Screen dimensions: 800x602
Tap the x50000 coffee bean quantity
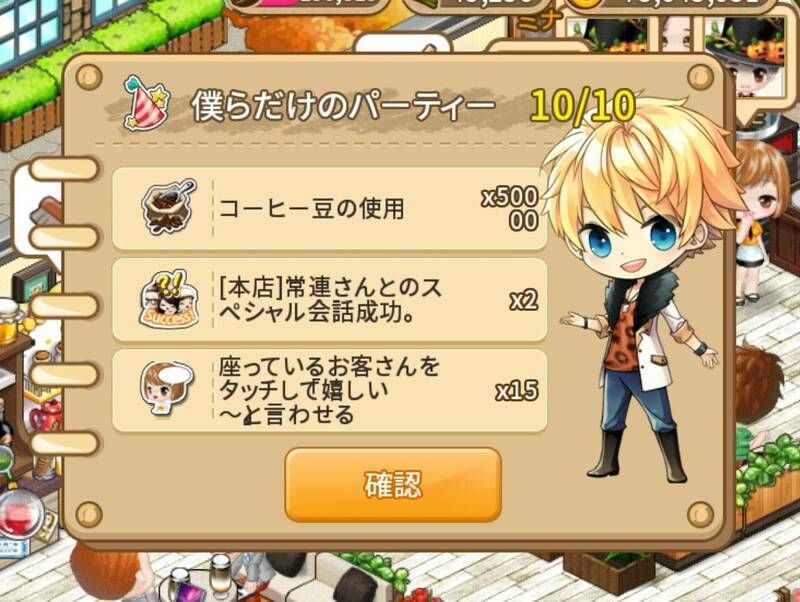[510, 209]
